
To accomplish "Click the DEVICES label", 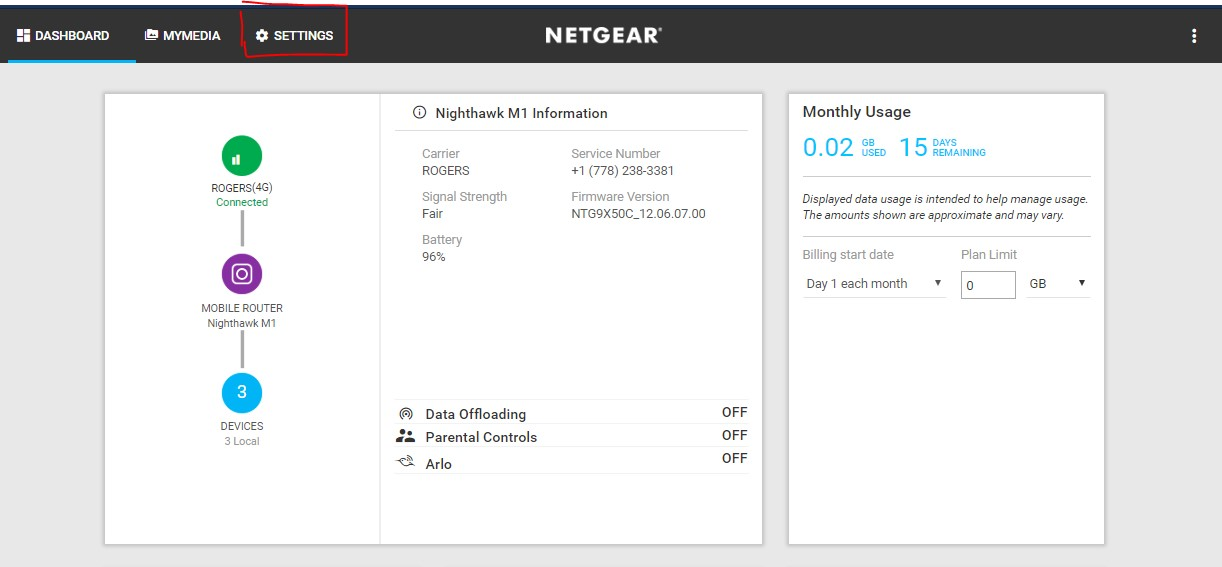I will point(242,426).
